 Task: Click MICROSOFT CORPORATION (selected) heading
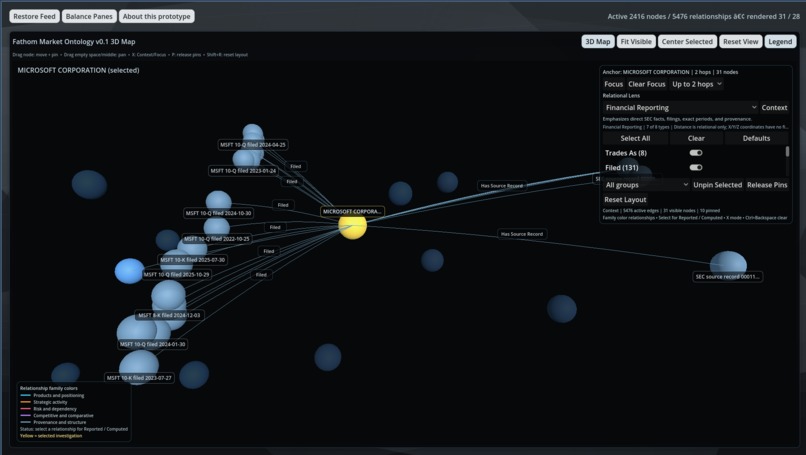click(78, 70)
